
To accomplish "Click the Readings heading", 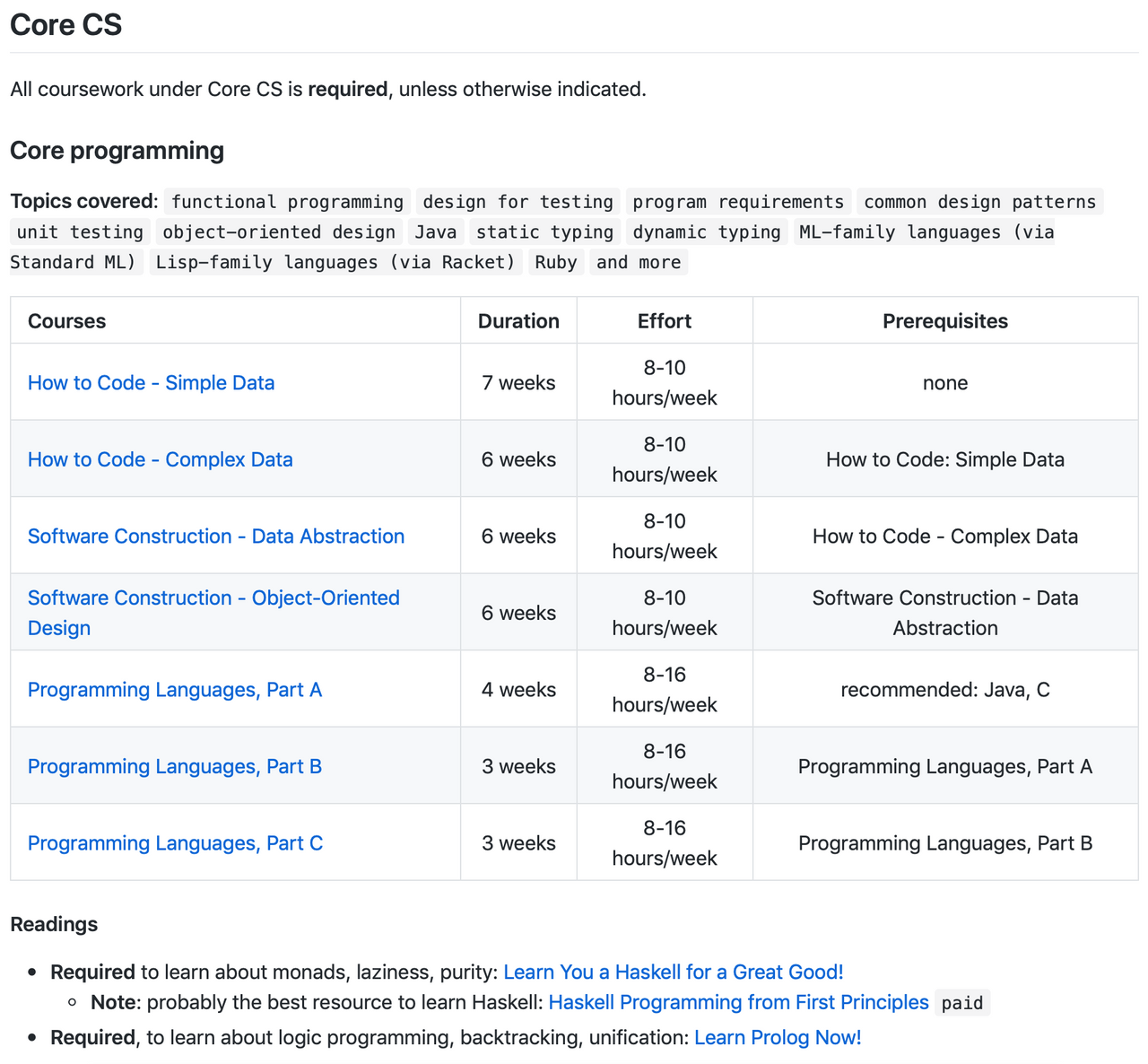I will click(x=54, y=925).
